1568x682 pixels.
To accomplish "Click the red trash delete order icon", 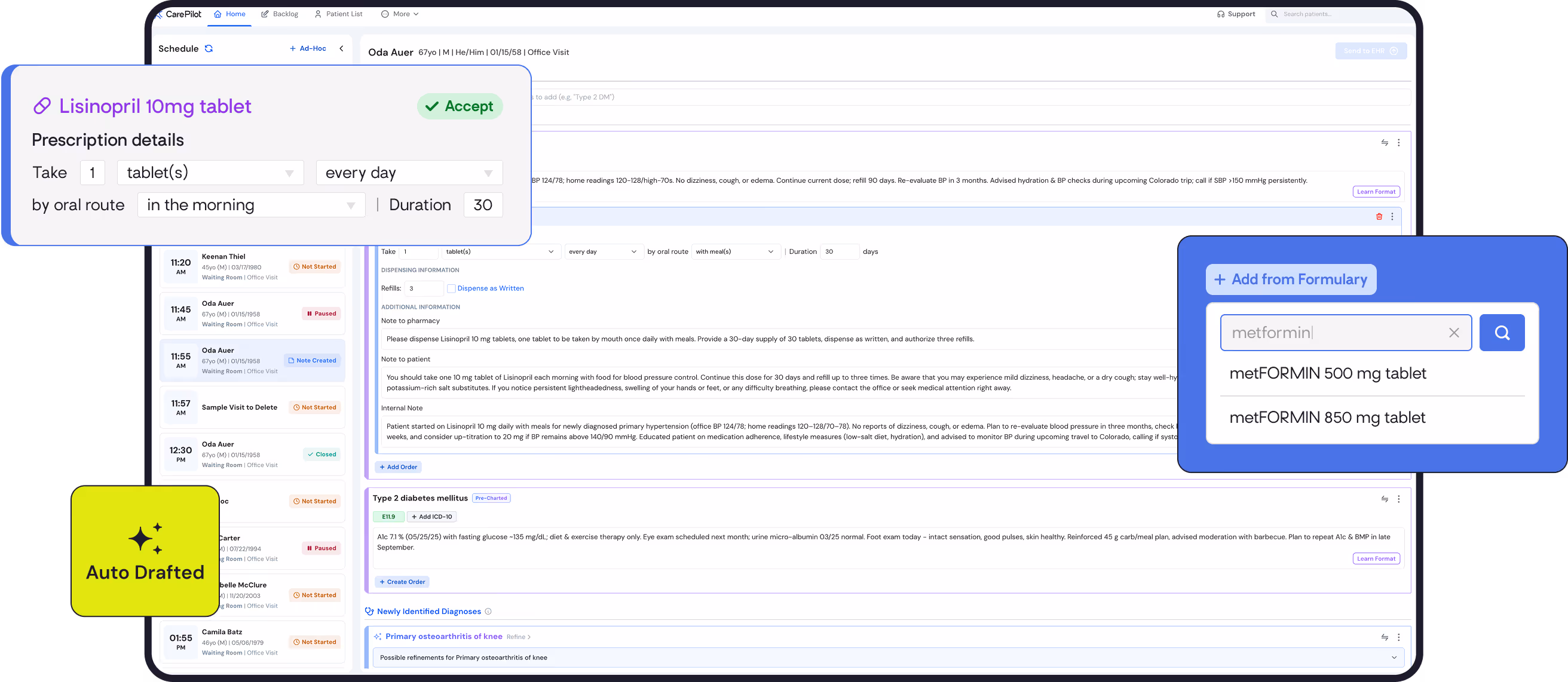I will click(1379, 217).
